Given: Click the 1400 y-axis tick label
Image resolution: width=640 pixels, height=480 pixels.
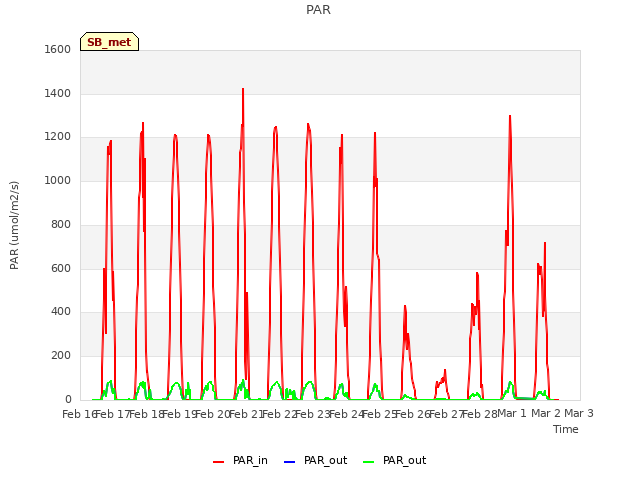Looking at the screenshot, I should point(58,93).
